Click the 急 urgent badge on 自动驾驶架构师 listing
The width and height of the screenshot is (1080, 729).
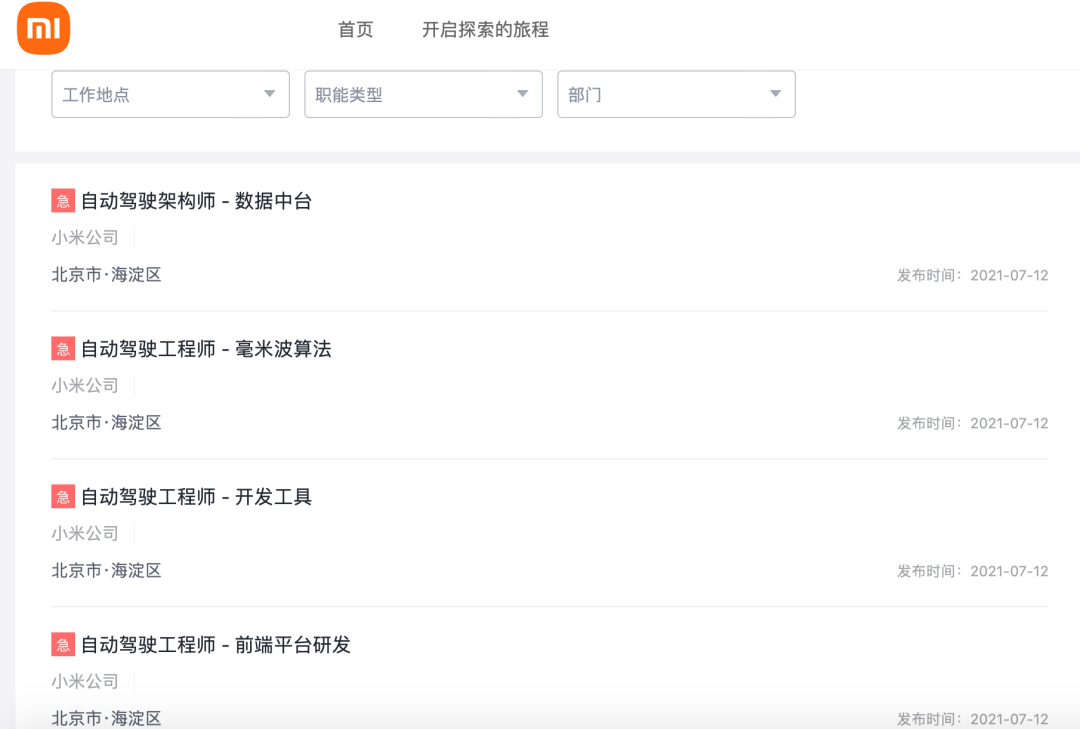pyautogui.click(x=61, y=201)
